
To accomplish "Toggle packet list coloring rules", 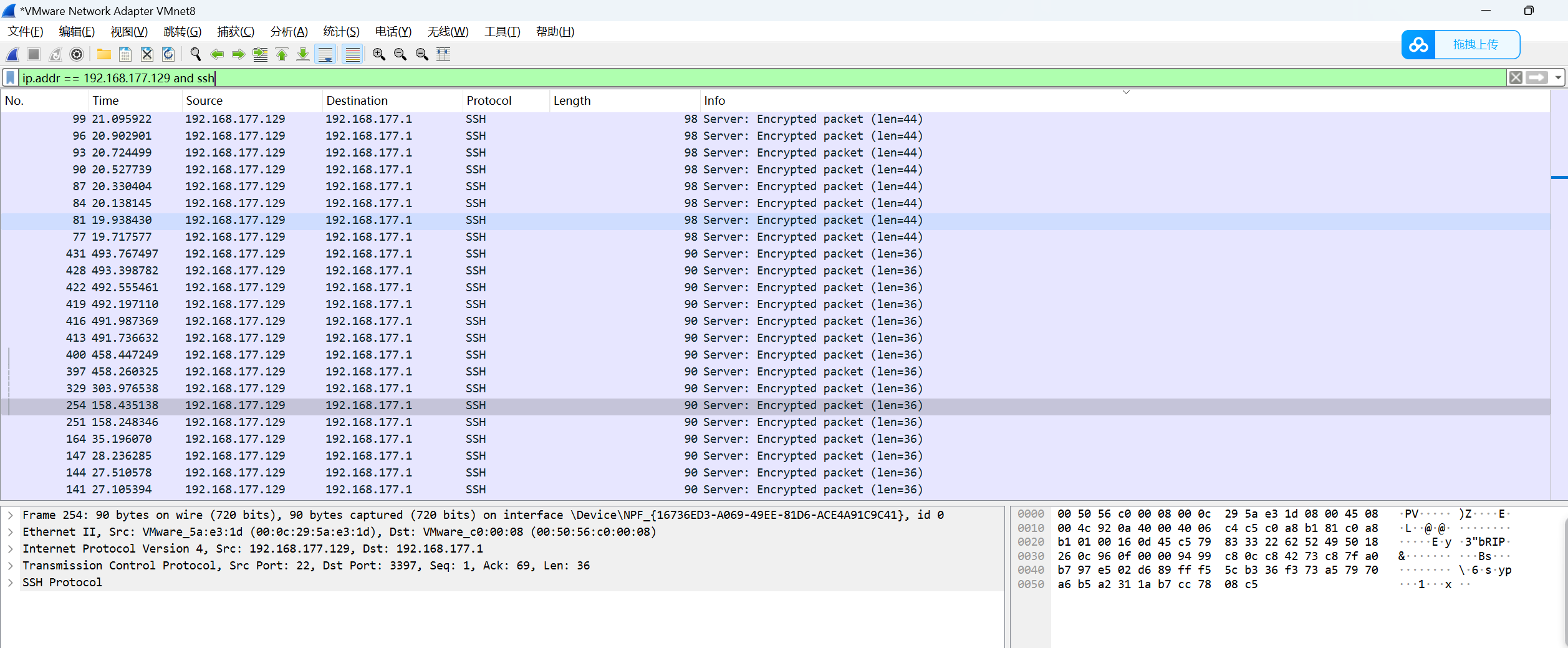I will point(353,54).
